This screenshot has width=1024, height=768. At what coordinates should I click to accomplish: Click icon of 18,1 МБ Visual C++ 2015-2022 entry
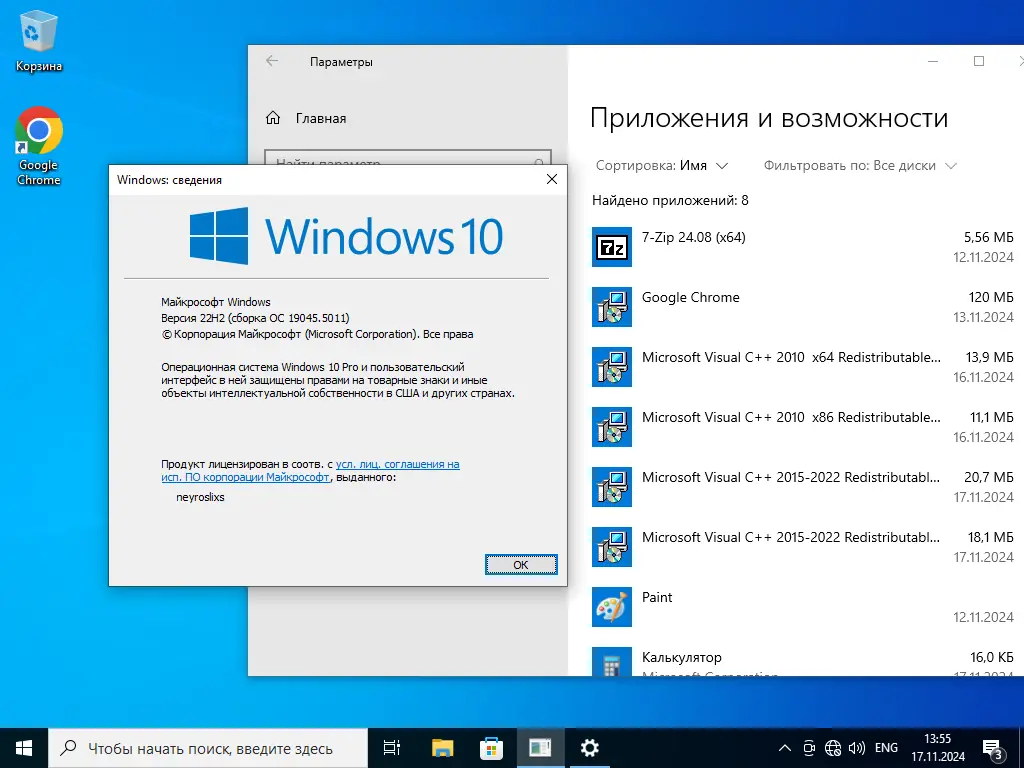tap(611, 547)
